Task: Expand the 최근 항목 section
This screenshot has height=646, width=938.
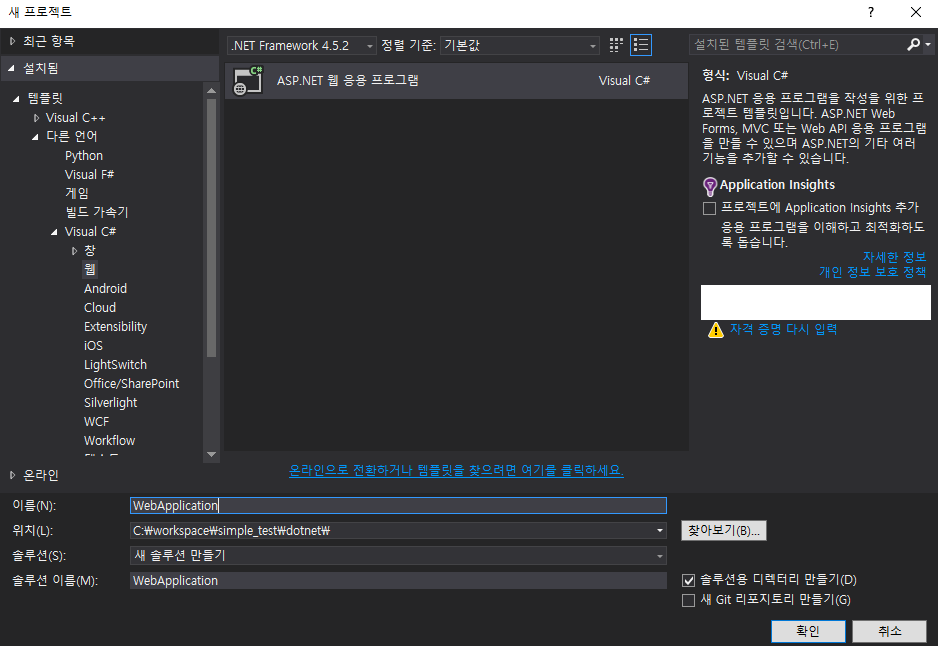Action: click(12, 41)
